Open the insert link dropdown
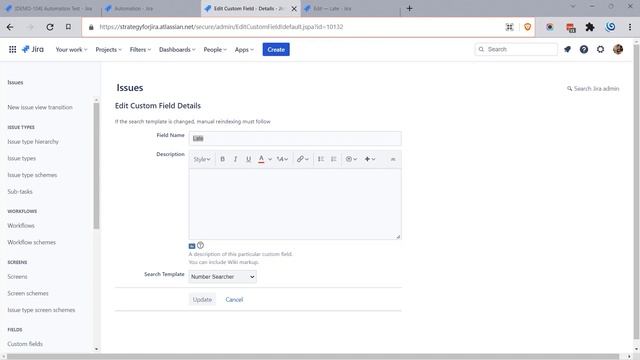This screenshot has width=640, height=360. click(x=302, y=159)
